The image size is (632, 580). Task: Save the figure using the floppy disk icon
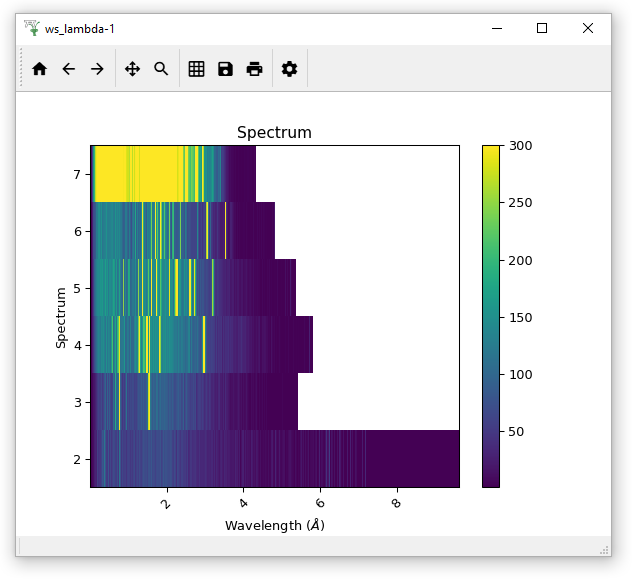point(225,69)
